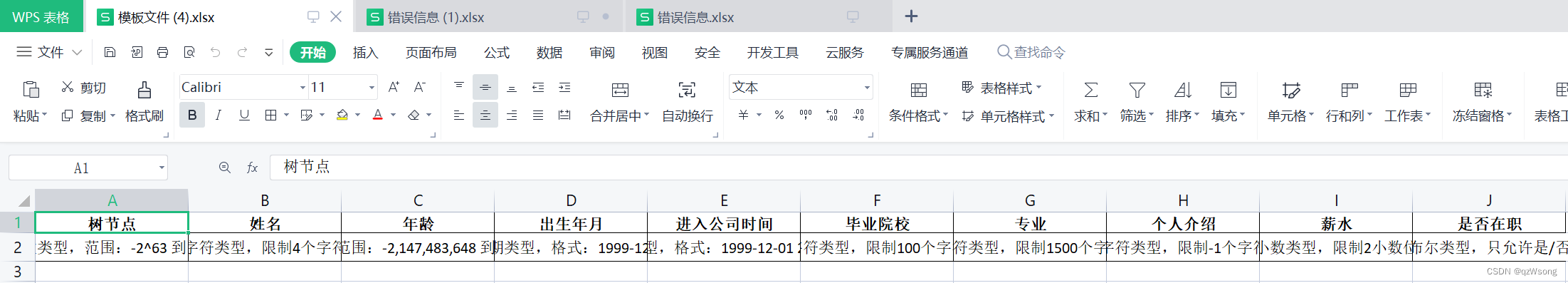Click the justify alignment icon

pos(538,115)
